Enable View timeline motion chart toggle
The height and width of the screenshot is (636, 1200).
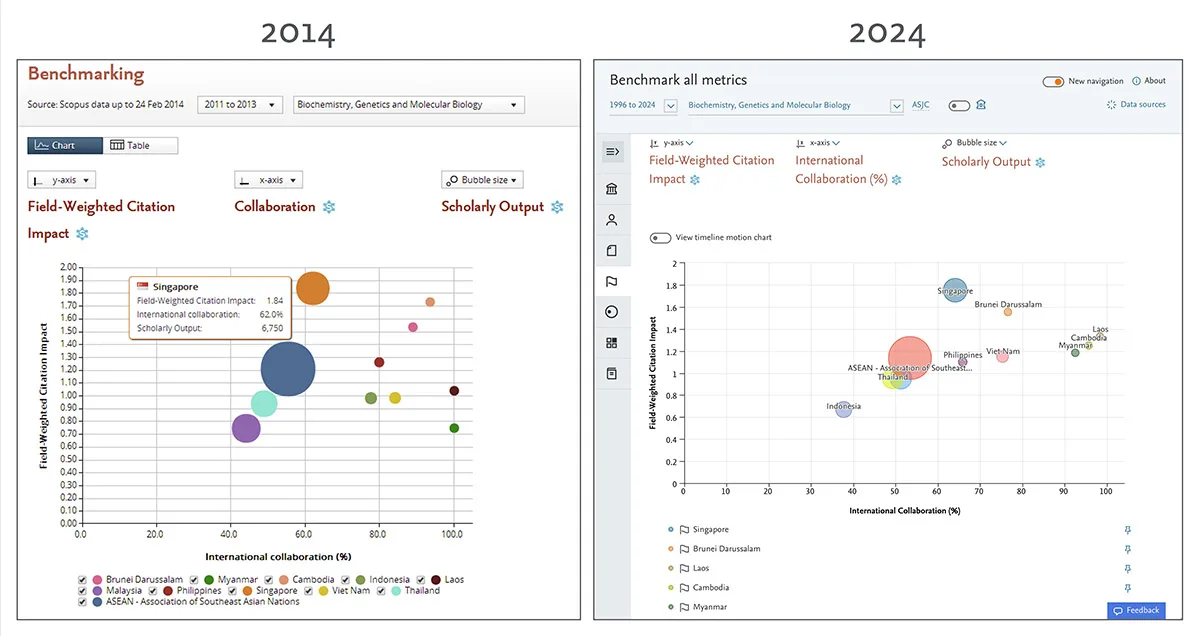[x=660, y=238]
